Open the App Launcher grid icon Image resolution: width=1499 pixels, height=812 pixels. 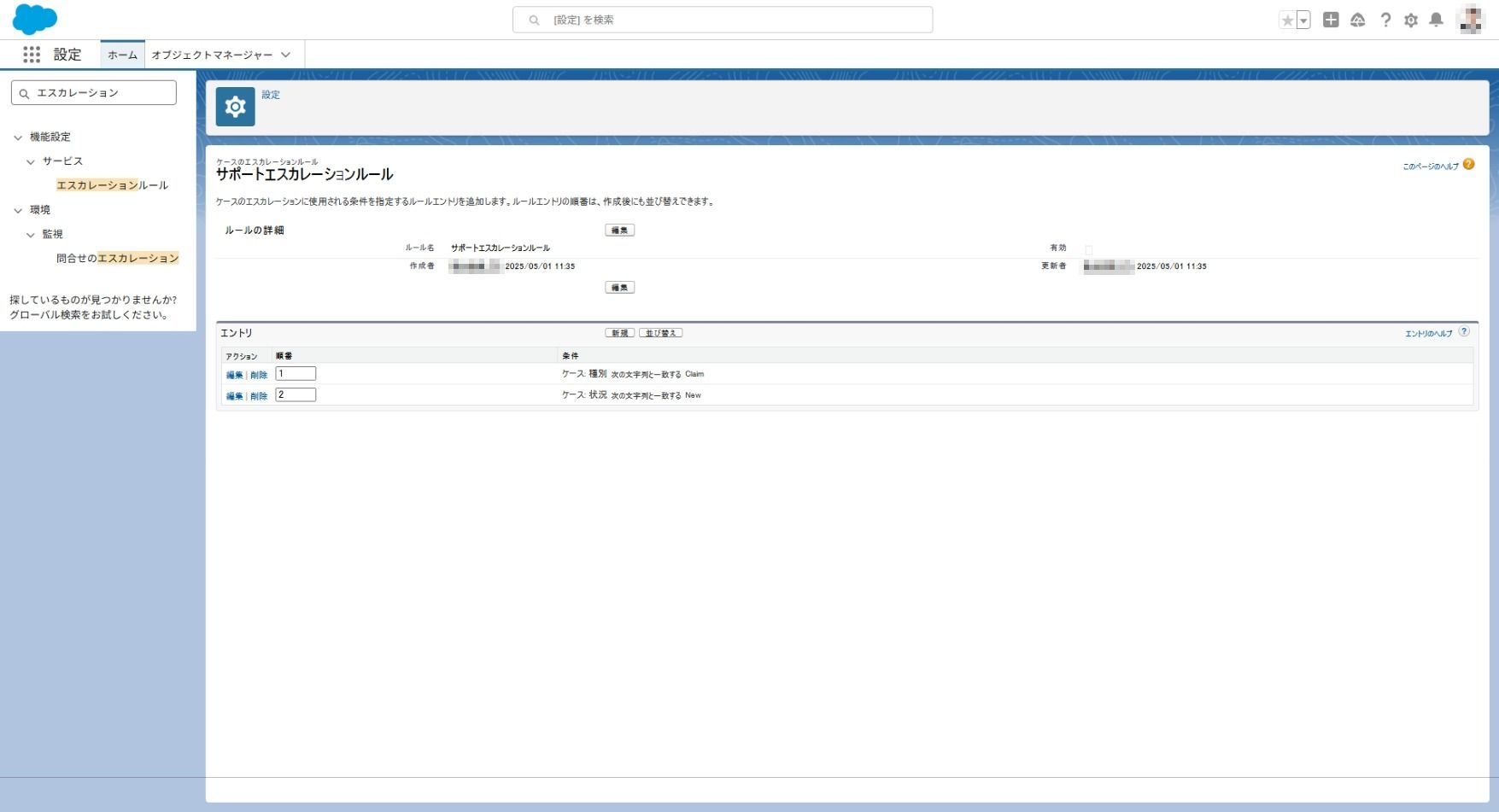pyautogui.click(x=32, y=55)
